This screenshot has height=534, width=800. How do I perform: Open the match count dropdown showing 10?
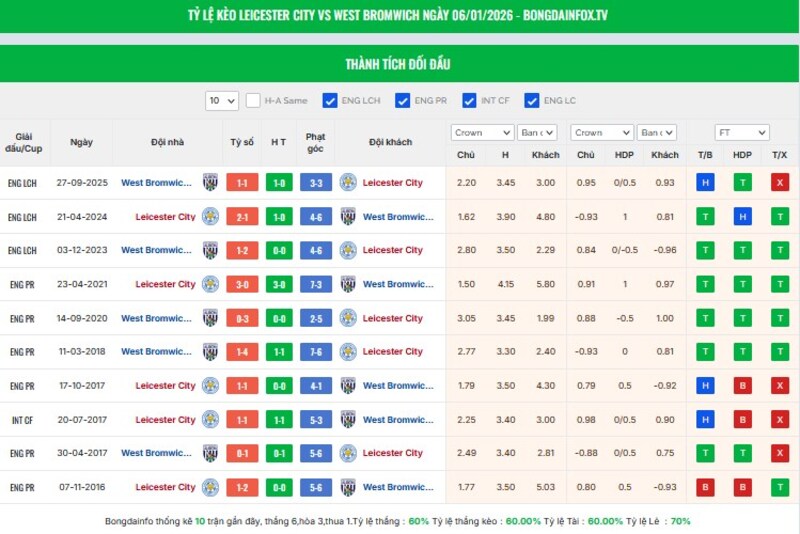(x=222, y=101)
